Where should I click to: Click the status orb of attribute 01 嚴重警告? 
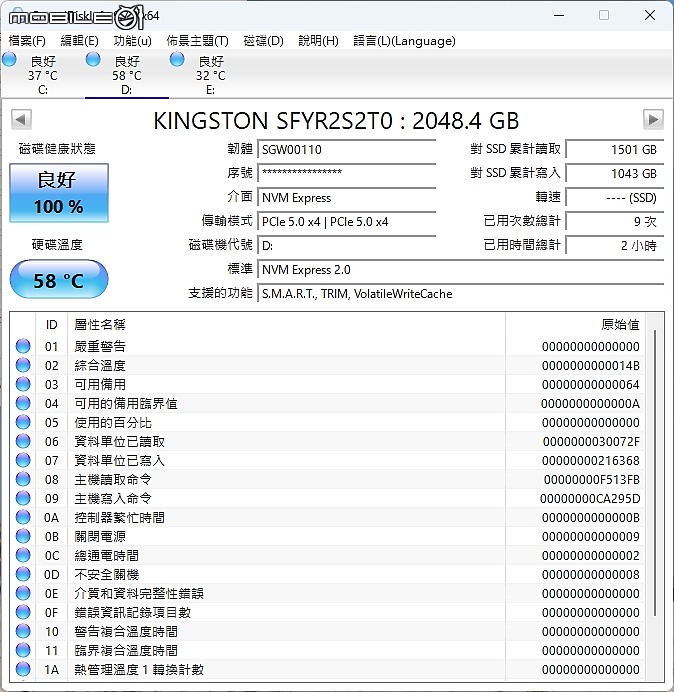pos(23,346)
